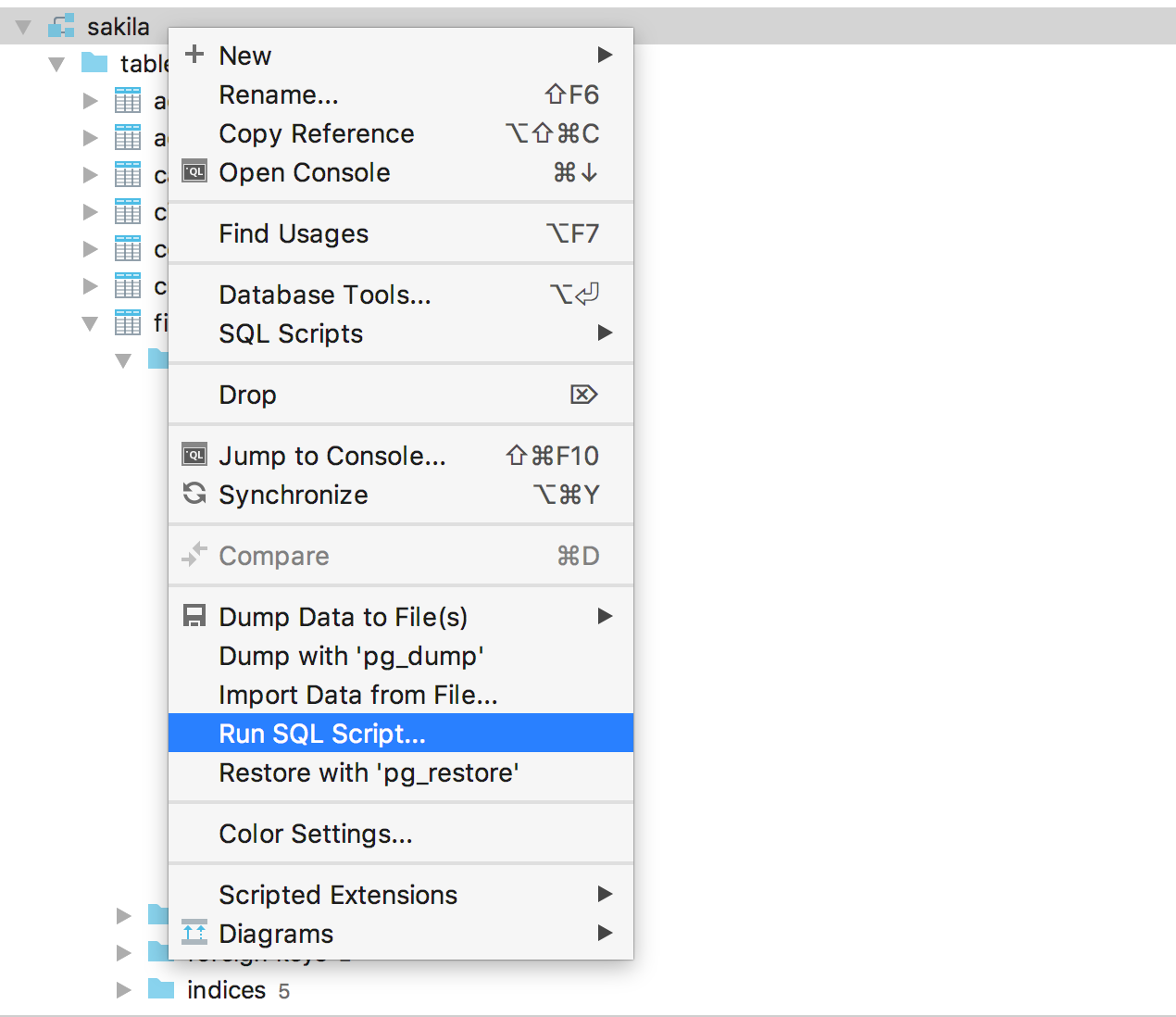Screen dimensions: 1176x1017
Task: Select Run SQL Script… menu item
Action: point(401,733)
